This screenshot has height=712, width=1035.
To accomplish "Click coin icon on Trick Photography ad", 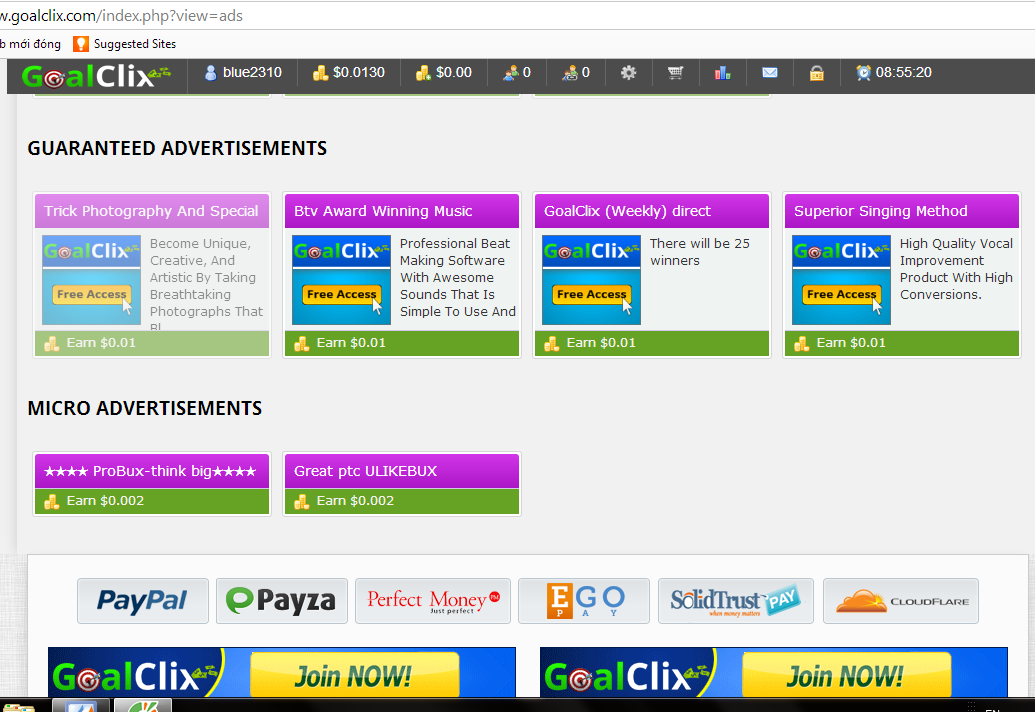I will [x=51, y=343].
